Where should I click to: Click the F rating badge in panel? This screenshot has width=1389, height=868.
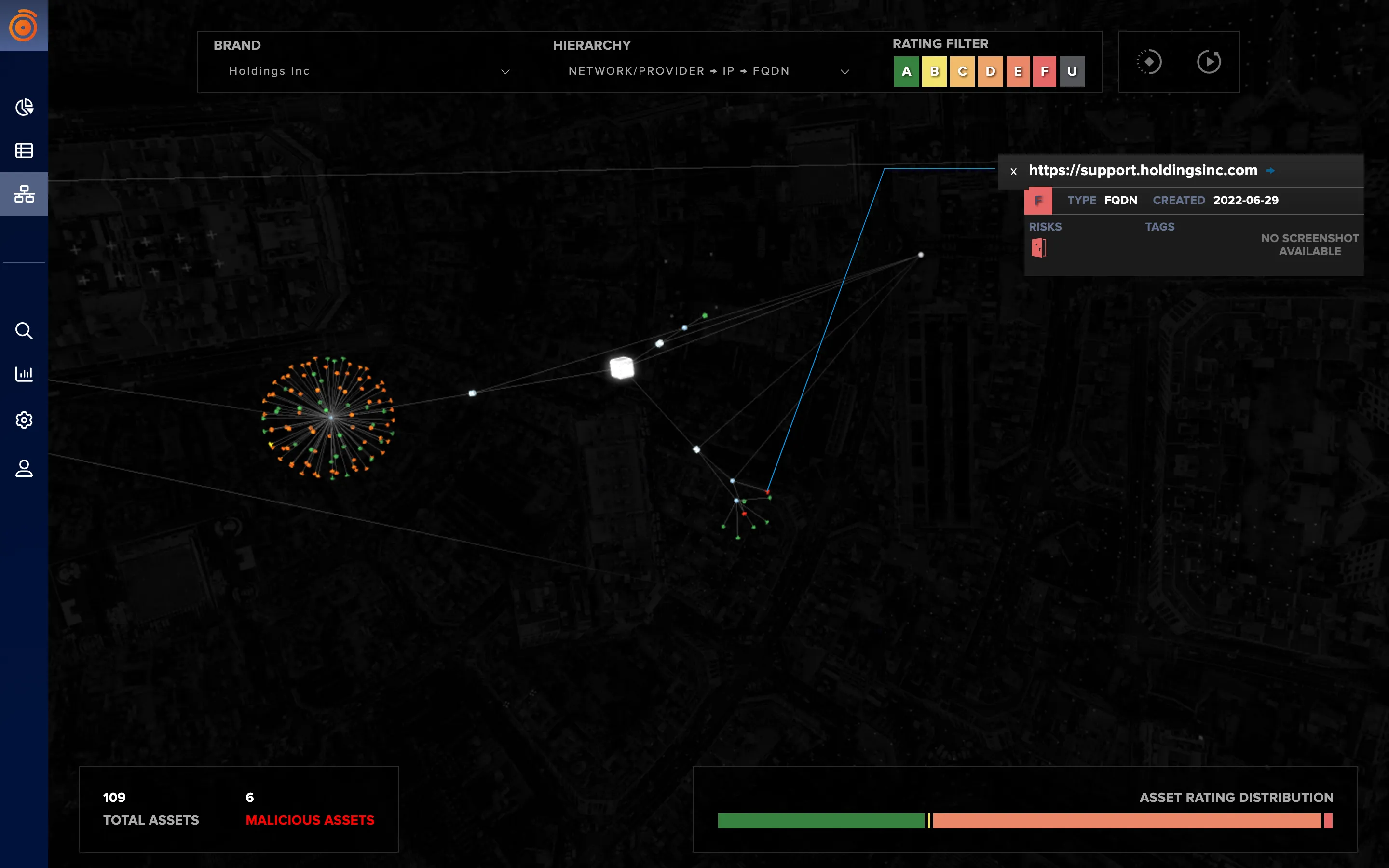[x=1038, y=200]
